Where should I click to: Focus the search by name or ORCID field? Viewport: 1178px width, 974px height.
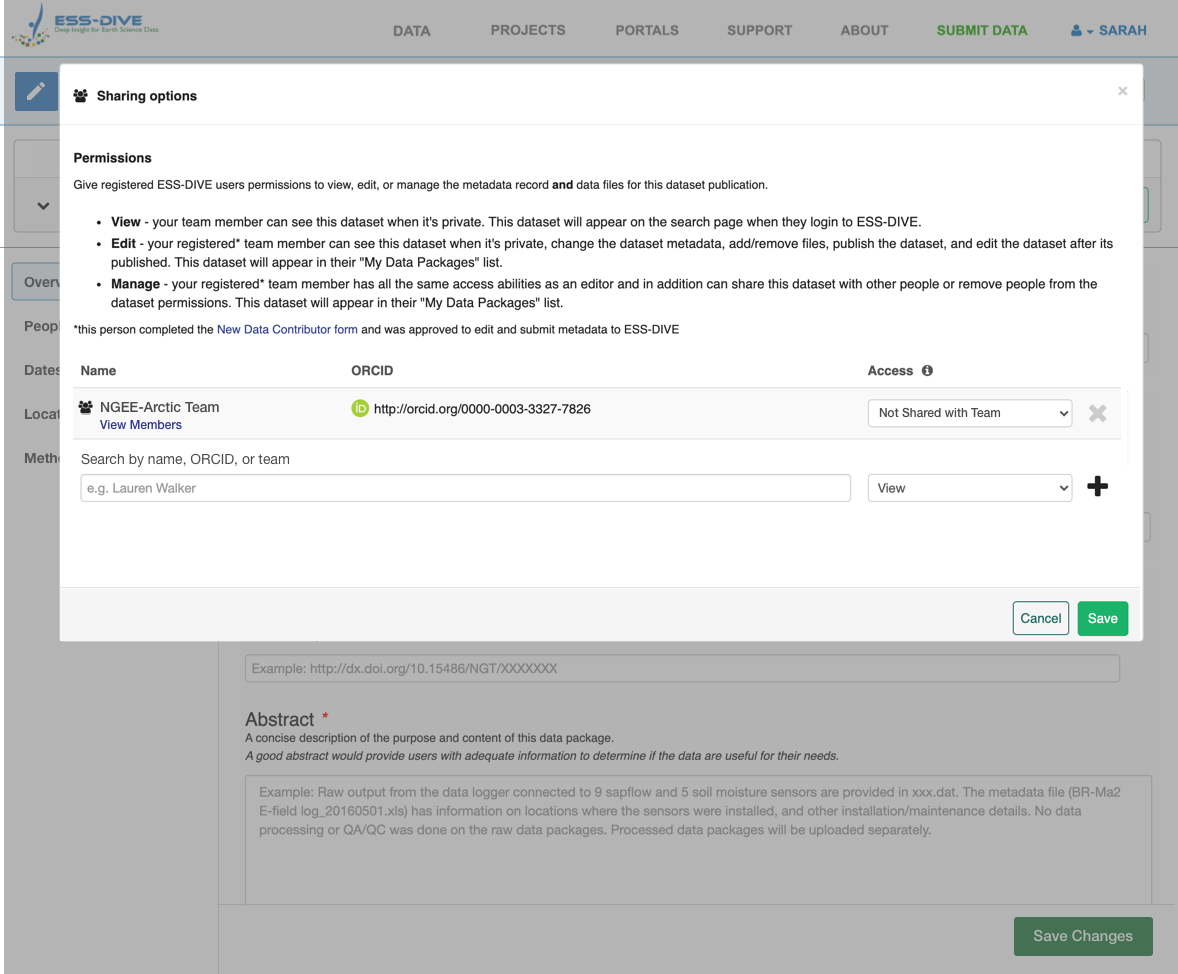(466, 488)
